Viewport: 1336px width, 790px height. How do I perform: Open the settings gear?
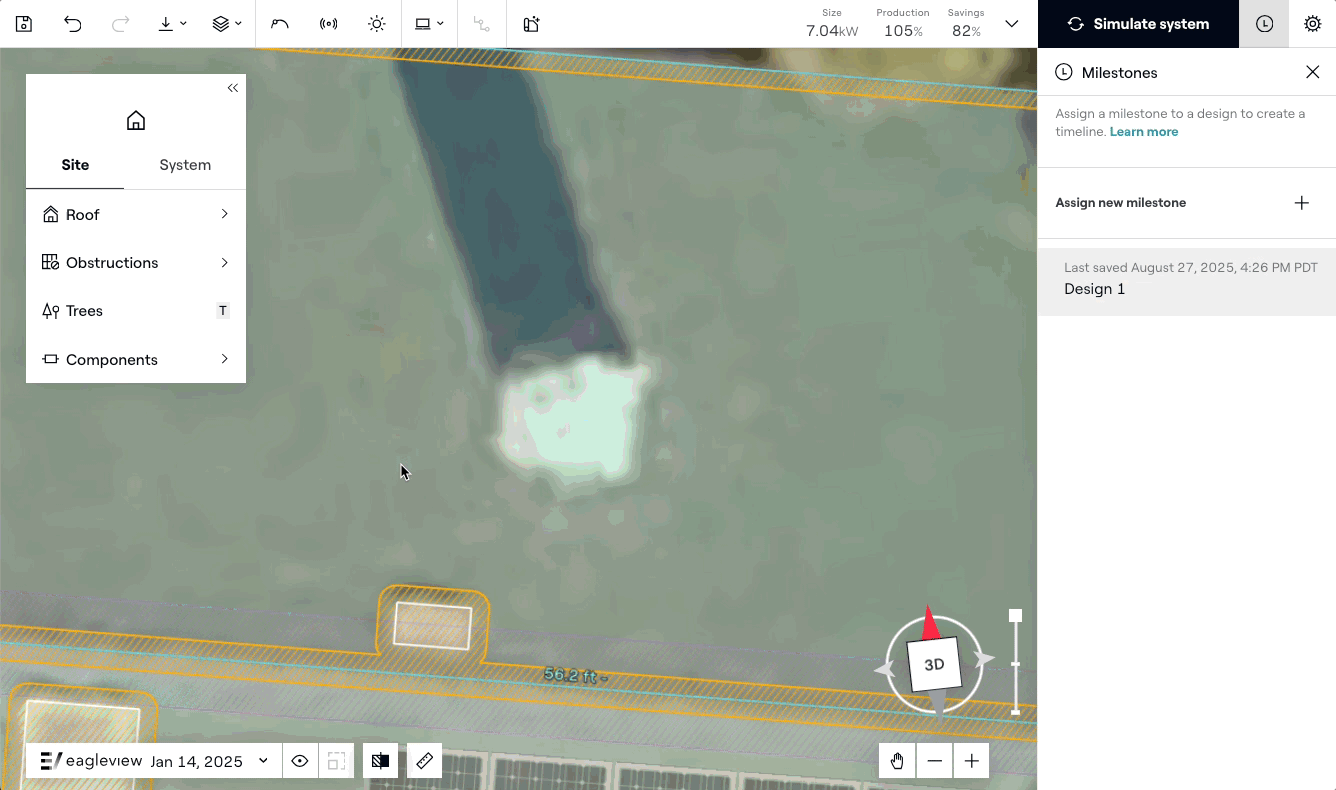click(x=1312, y=24)
